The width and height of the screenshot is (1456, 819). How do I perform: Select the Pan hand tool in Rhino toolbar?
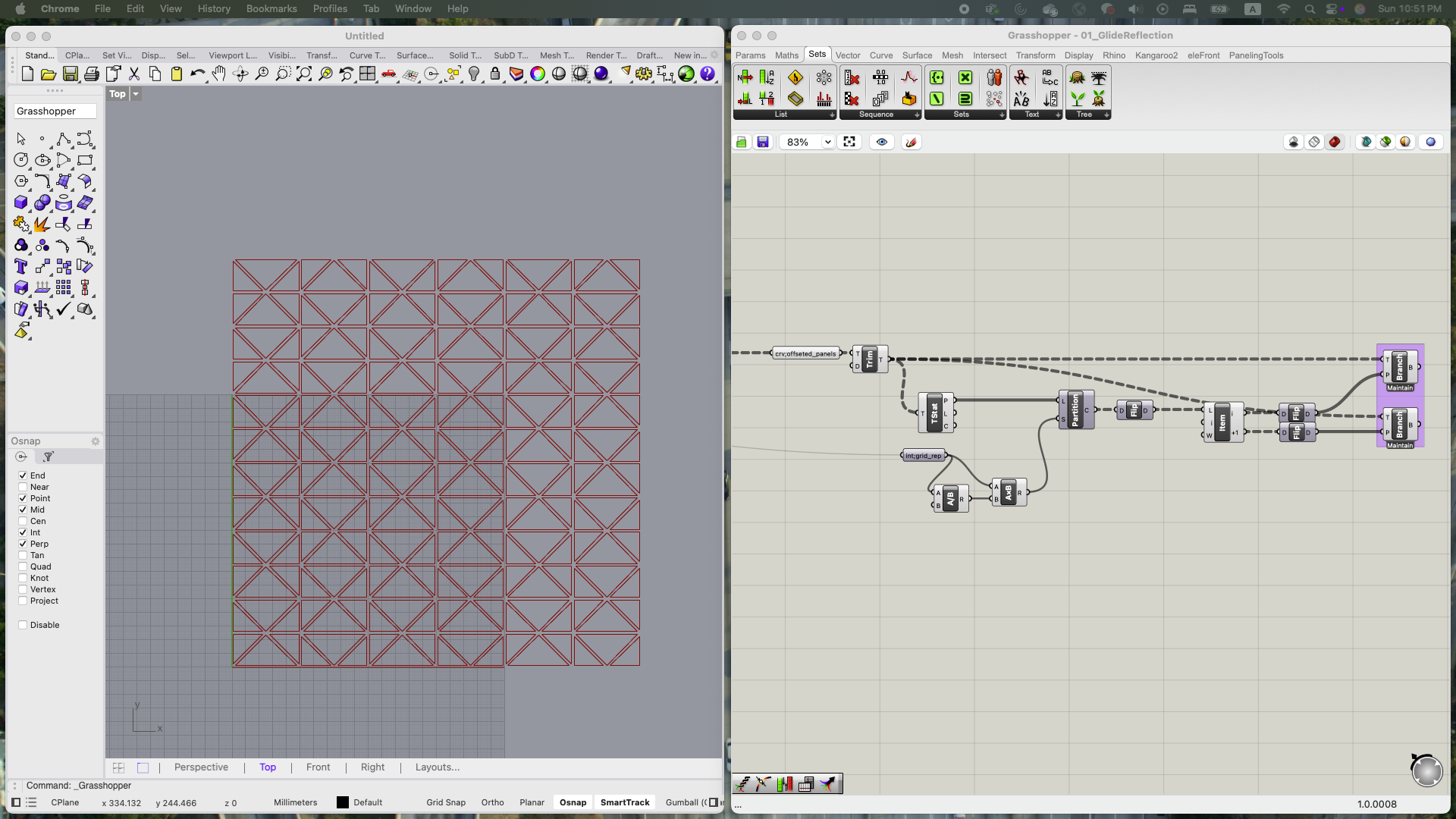219,74
